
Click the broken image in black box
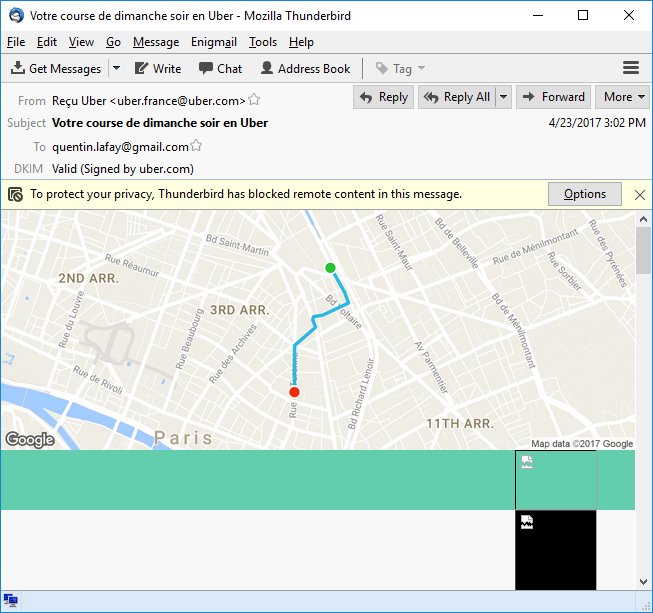[556, 550]
